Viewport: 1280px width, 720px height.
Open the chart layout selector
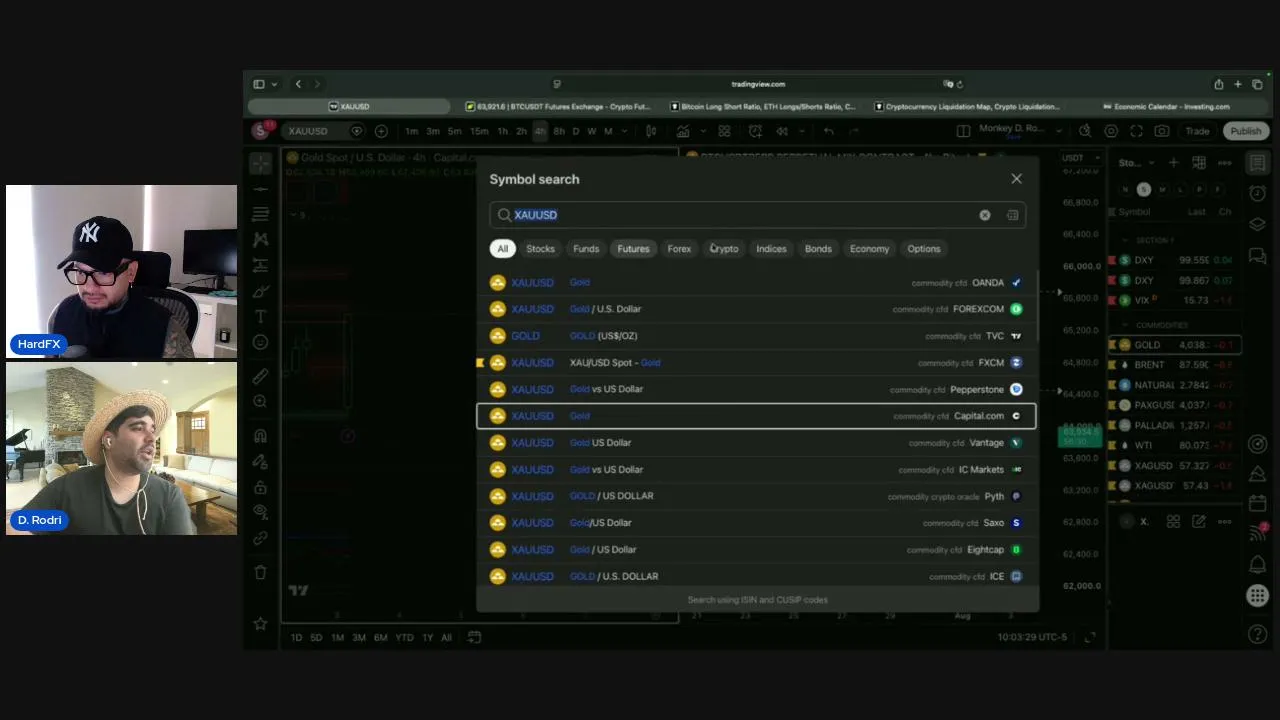point(963,131)
